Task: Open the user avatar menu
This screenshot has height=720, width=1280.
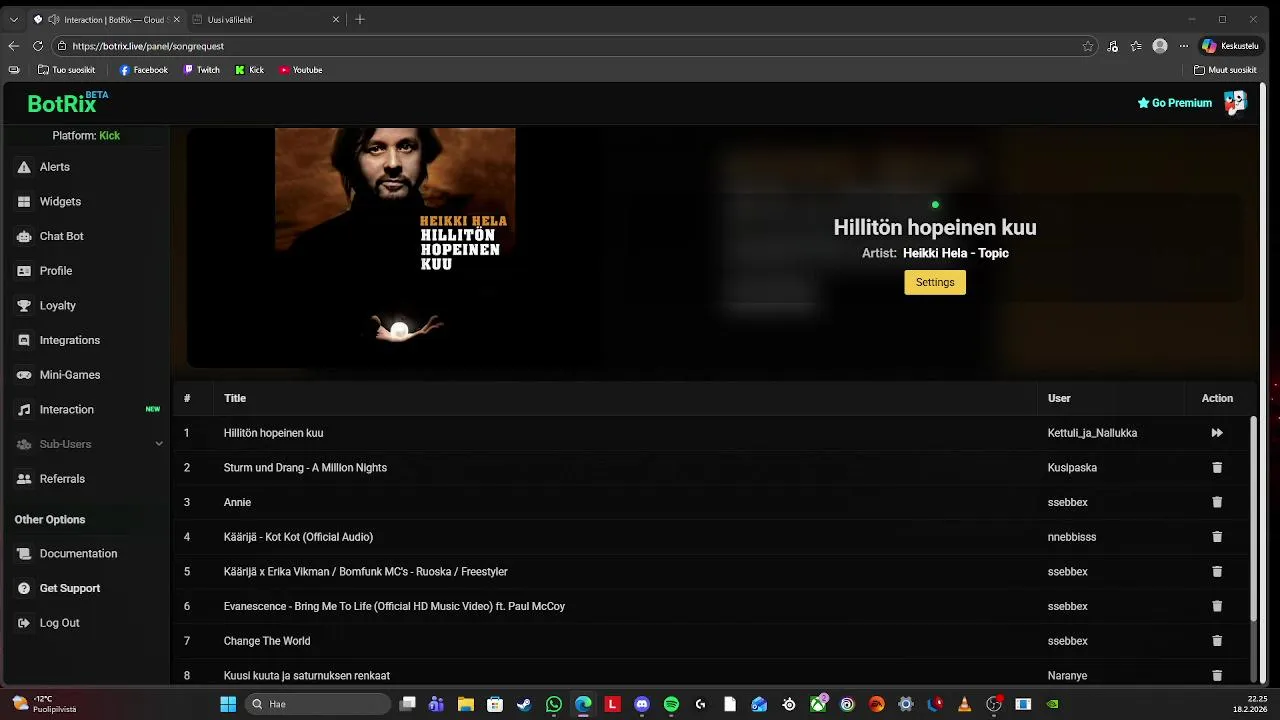Action: pyautogui.click(x=1235, y=102)
